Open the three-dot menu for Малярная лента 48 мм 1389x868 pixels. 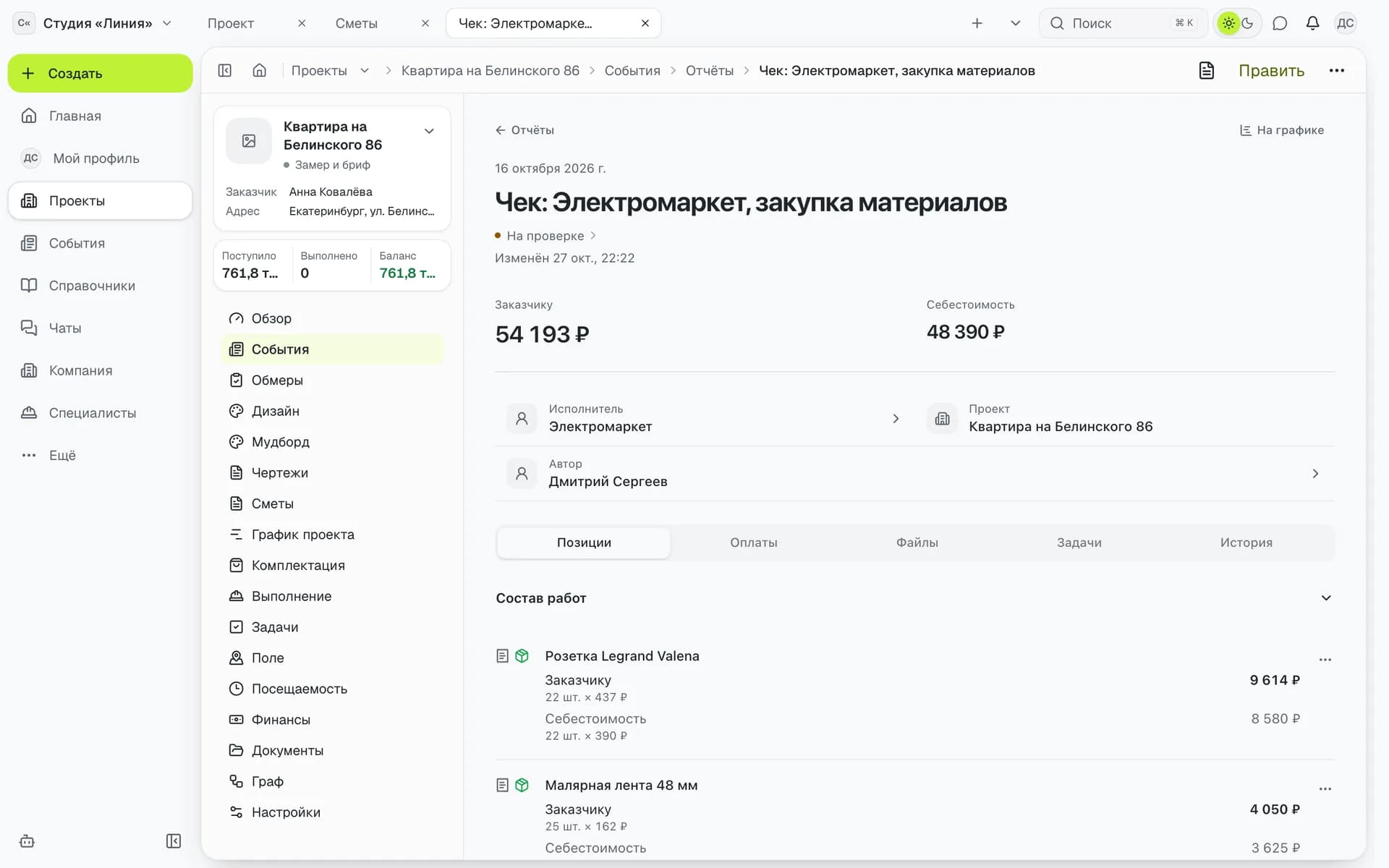click(1325, 789)
